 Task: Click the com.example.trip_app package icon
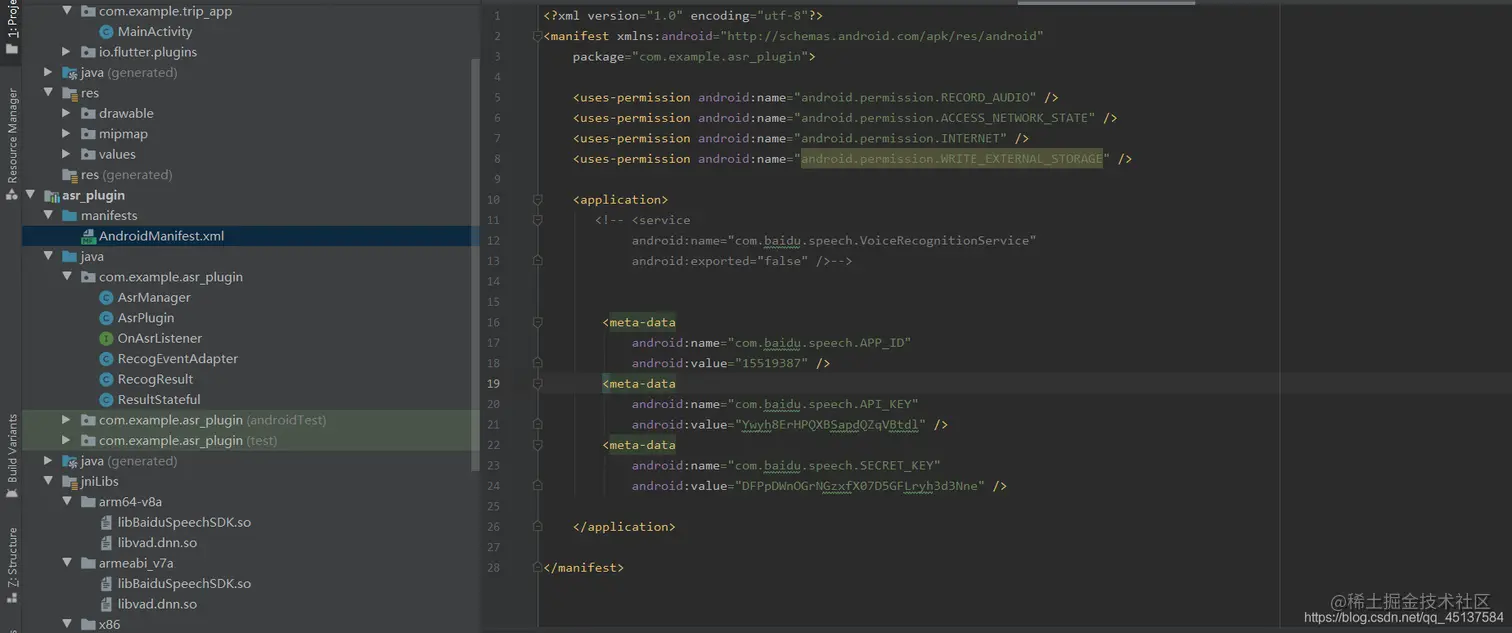pos(88,11)
